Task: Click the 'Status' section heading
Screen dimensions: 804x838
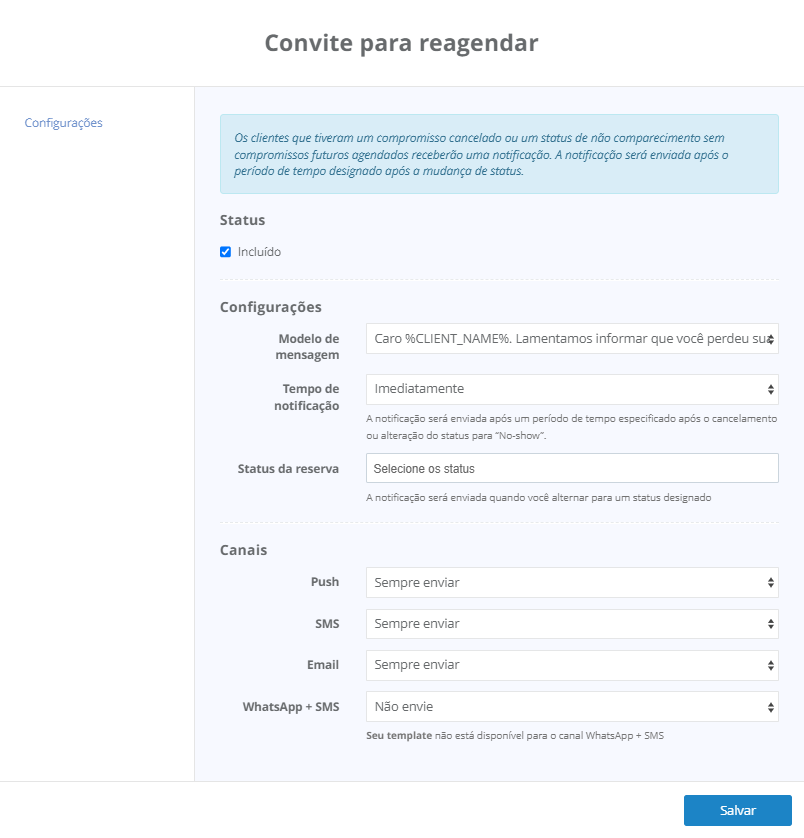Action: coord(242,220)
